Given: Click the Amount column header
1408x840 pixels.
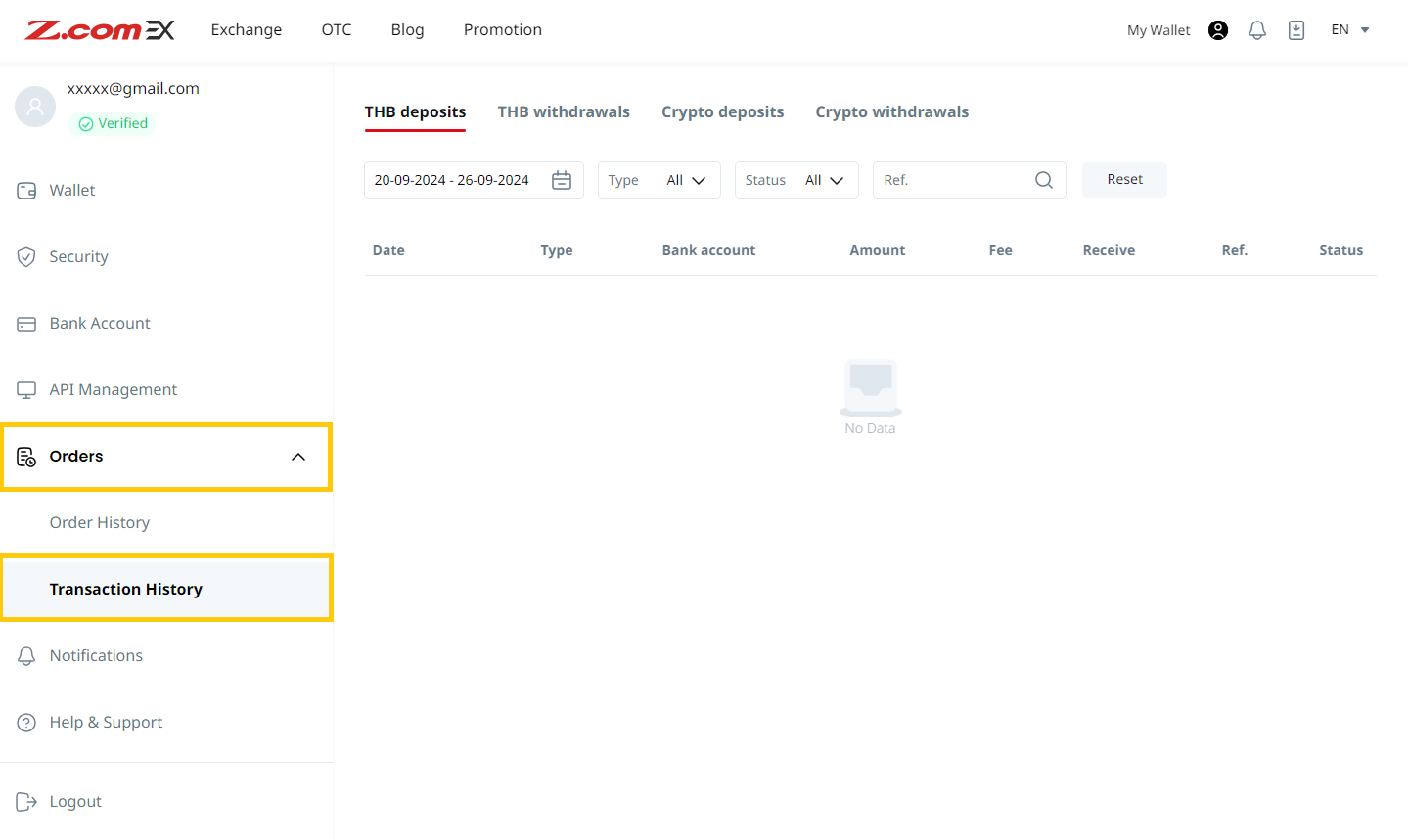Looking at the screenshot, I should point(877,250).
